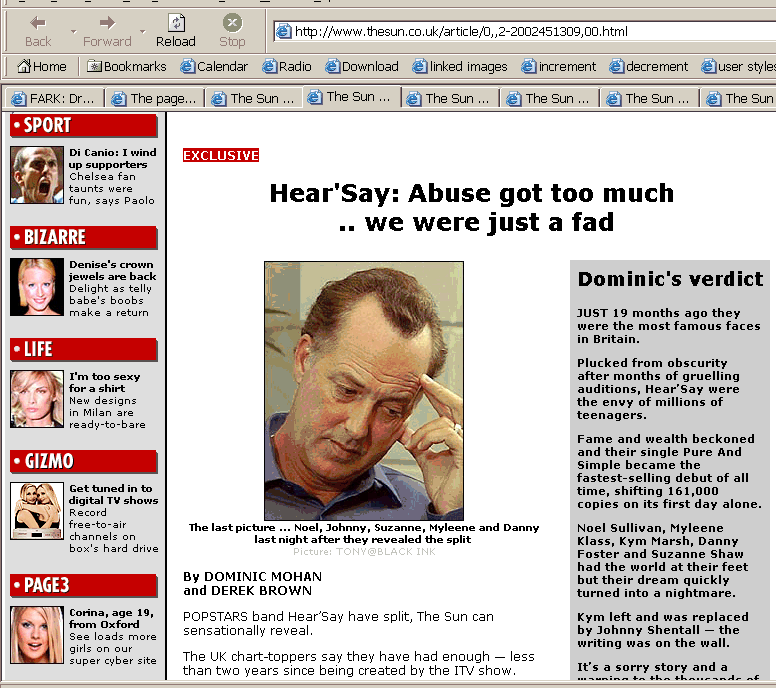Click 'New designs in Milan' teaser text

[107, 412]
